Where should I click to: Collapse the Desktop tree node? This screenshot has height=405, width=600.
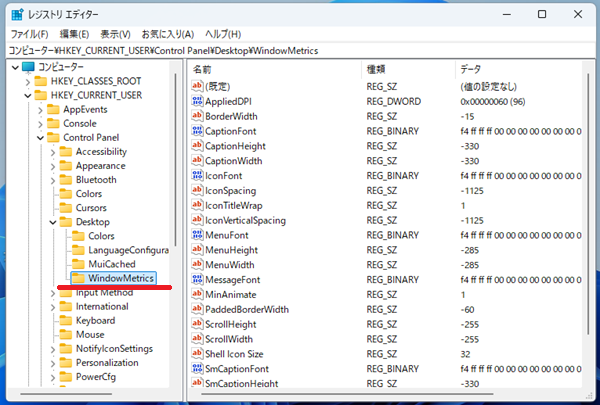(x=53, y=222)
